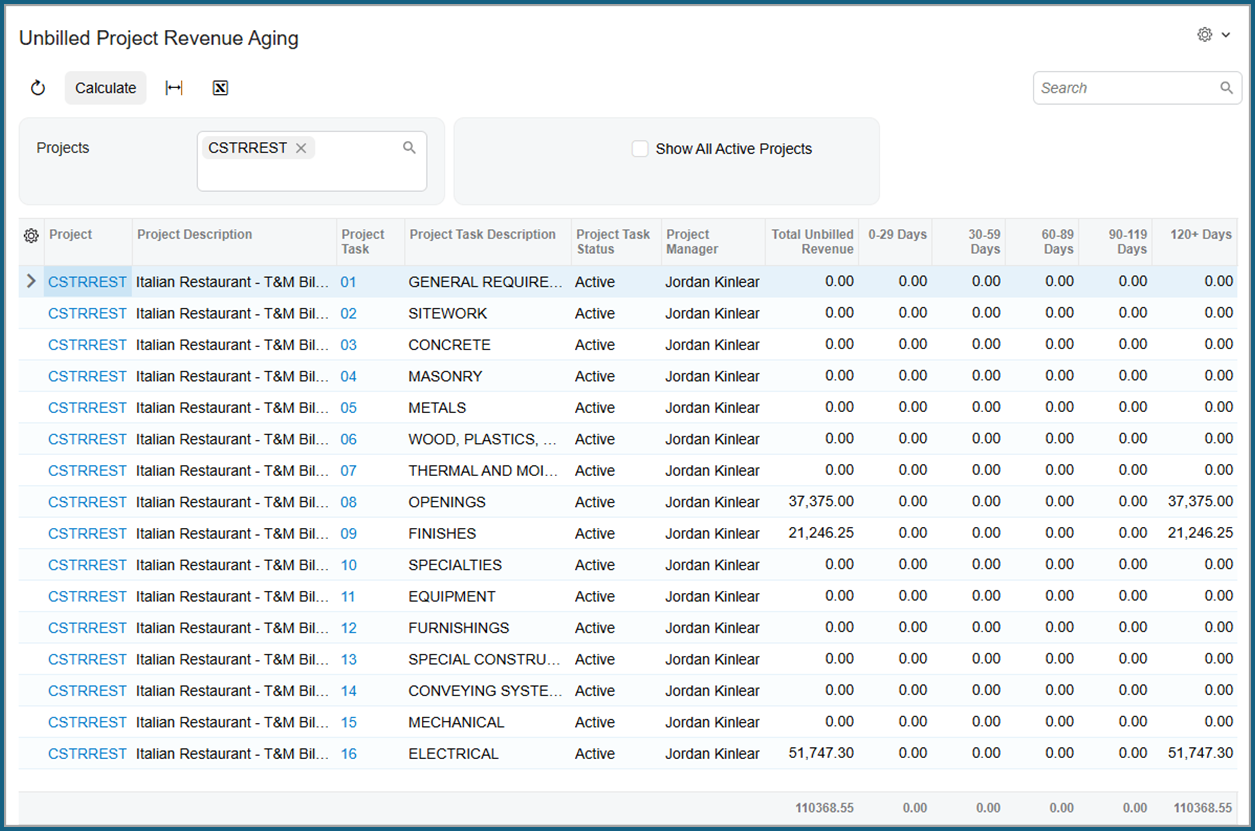1255x831 pixels.
Task: Click the magnifier icon in the Search box
Action: click(1226, 88)
